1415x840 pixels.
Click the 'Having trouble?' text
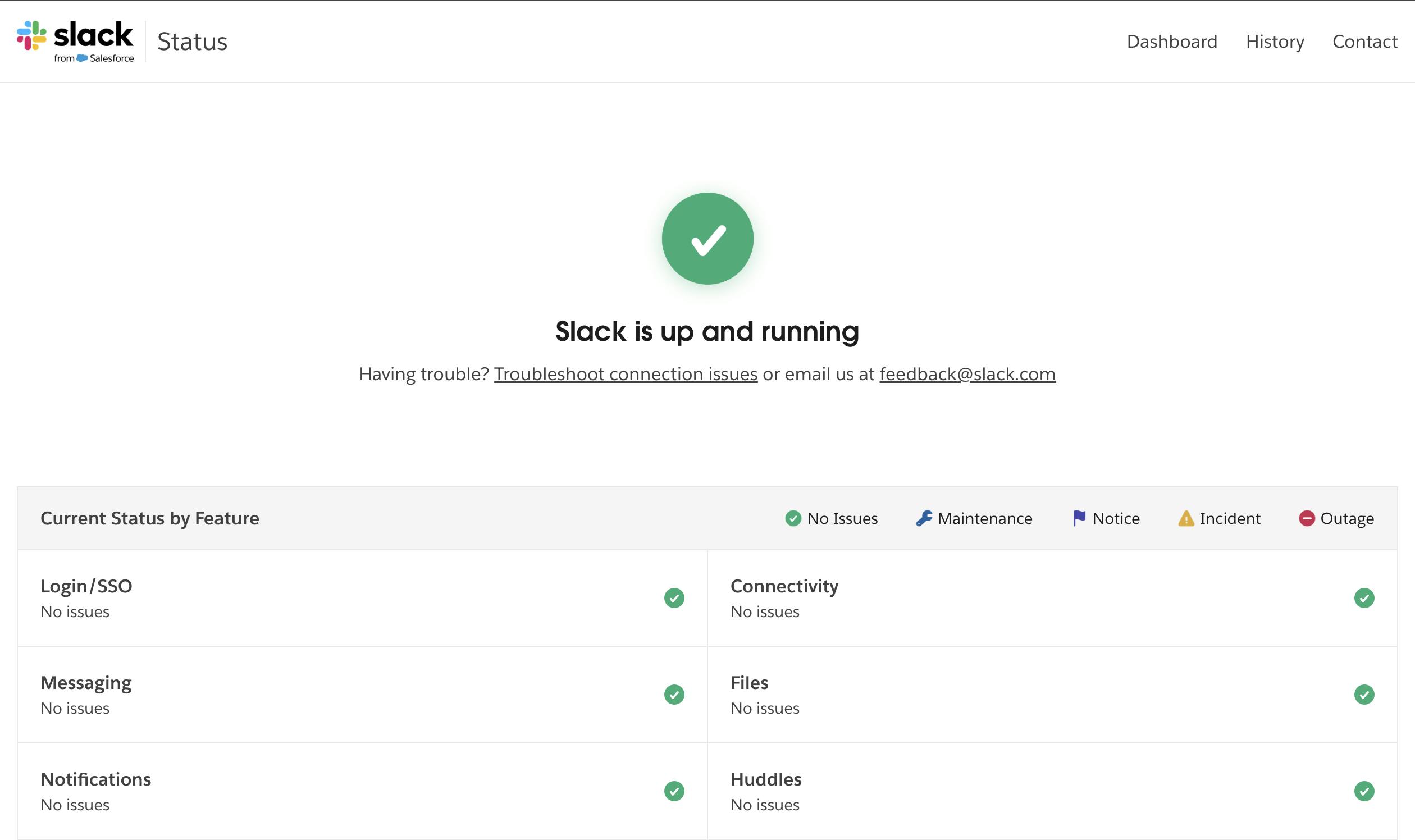[x=423, y=374]
